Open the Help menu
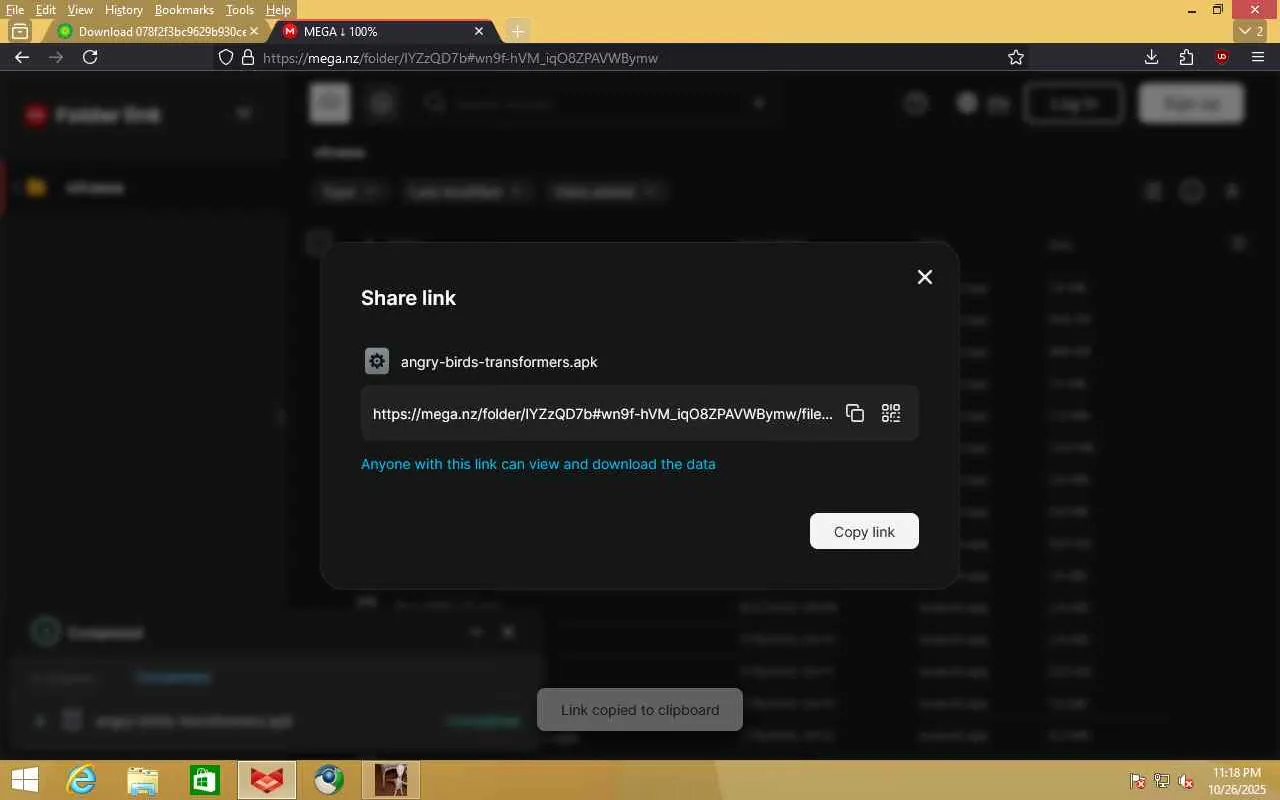The width and height of the screenshot is (1280, 800). tap(278, 10)
